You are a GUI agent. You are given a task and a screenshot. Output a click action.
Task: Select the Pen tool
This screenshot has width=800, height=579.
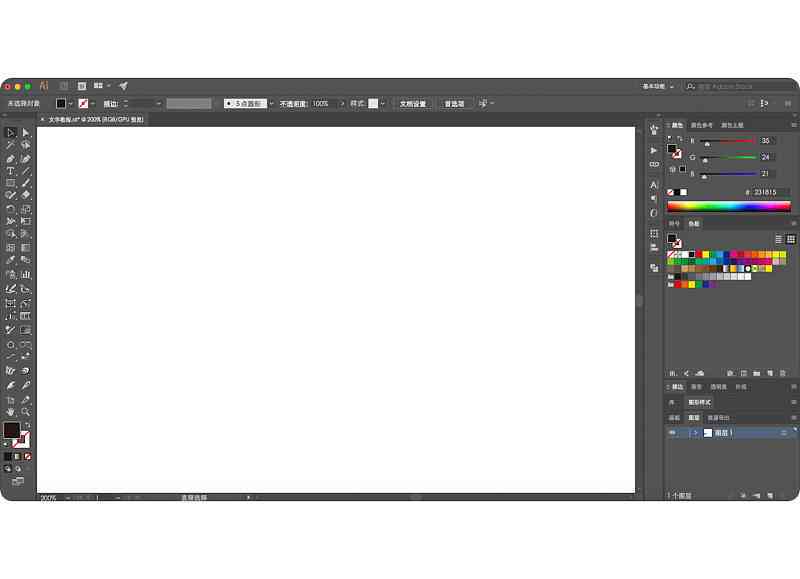coord(10,159)
